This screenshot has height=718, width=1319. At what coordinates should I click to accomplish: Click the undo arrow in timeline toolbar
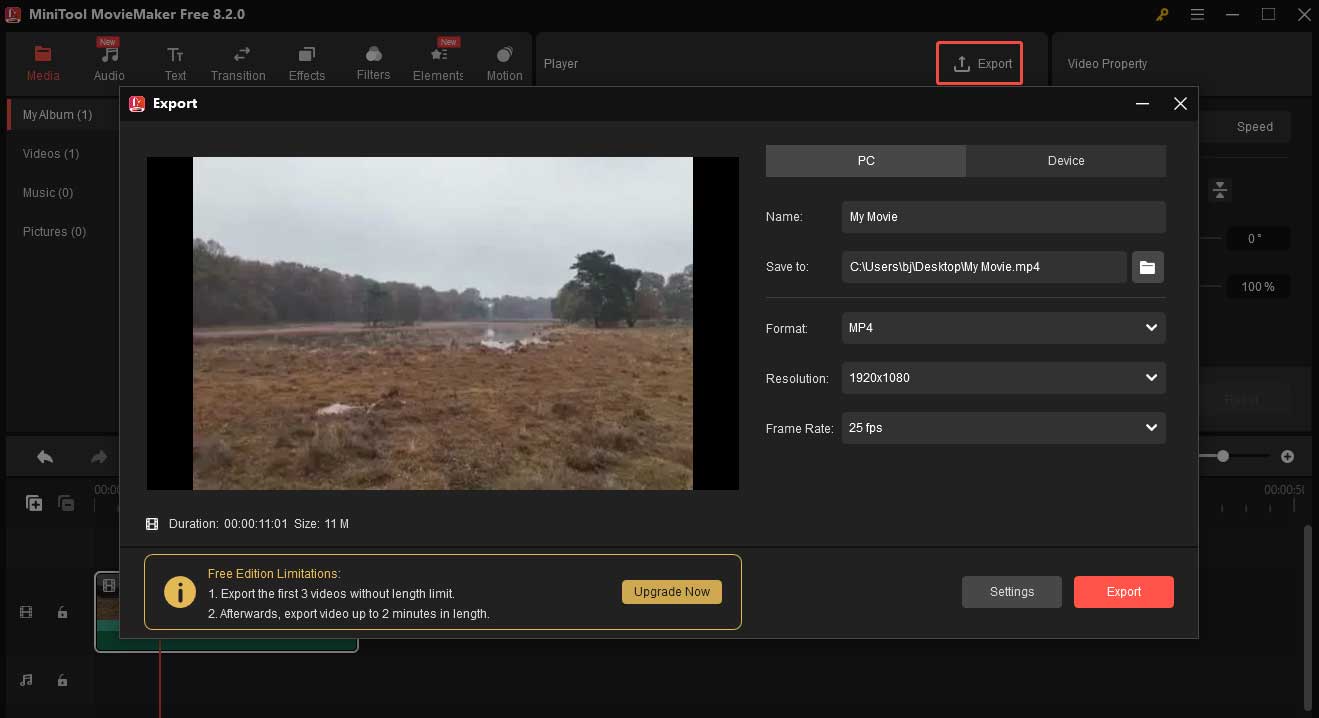[45, 457]
